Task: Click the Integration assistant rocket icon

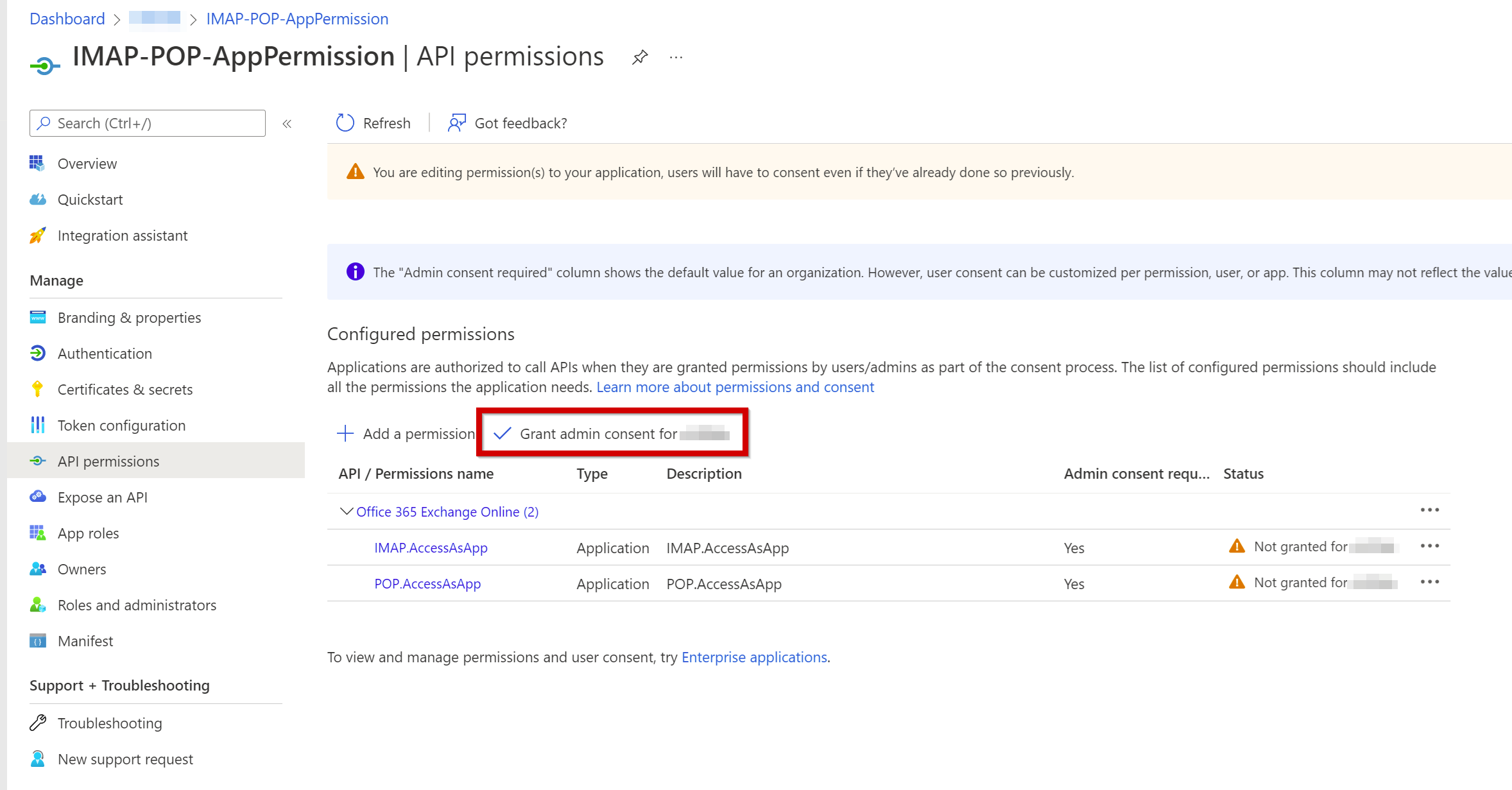Action: 37,236
